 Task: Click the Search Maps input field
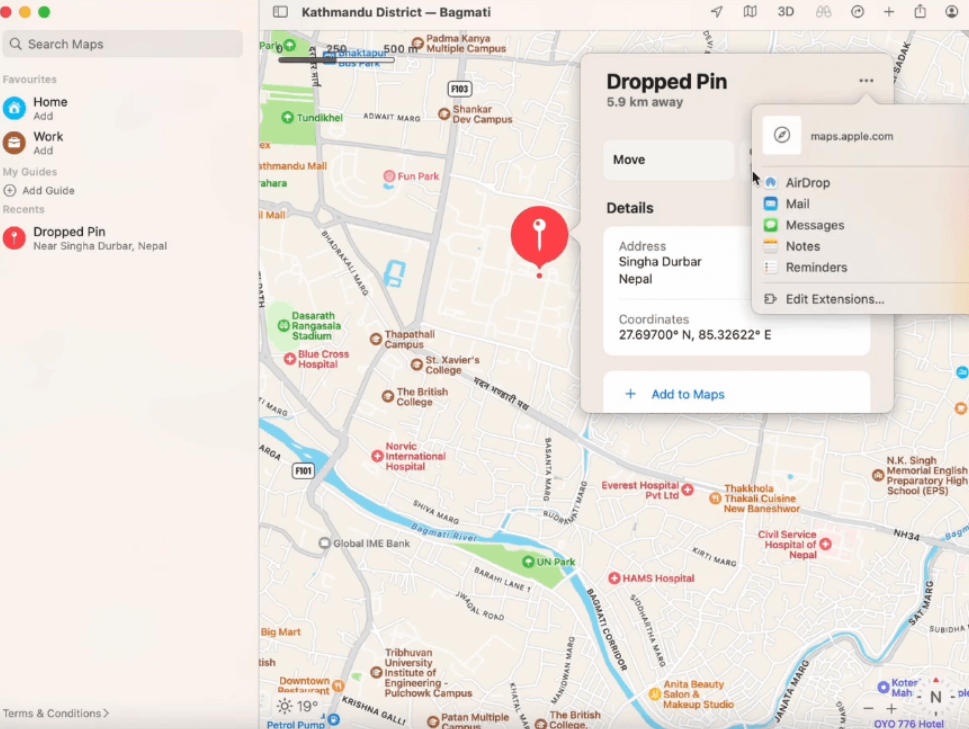122,44
